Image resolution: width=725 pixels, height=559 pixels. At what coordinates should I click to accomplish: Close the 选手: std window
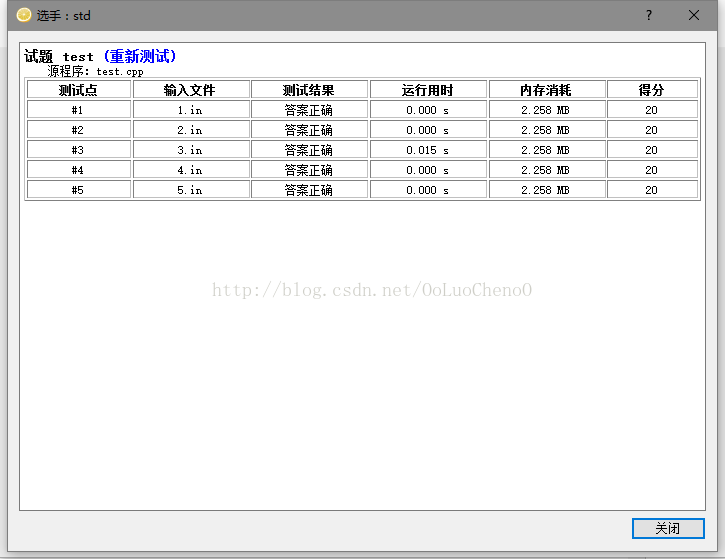pyautogui.click(x=694, y=15)
